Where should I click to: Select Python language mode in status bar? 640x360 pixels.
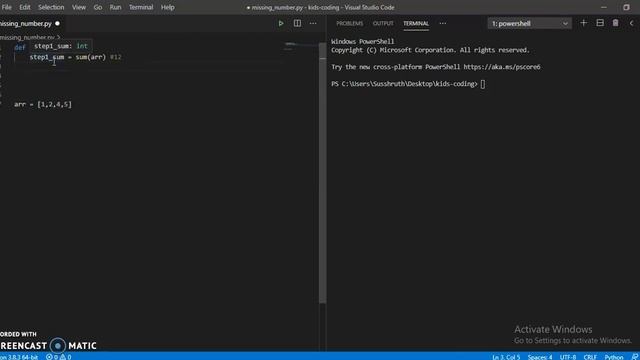614,357
